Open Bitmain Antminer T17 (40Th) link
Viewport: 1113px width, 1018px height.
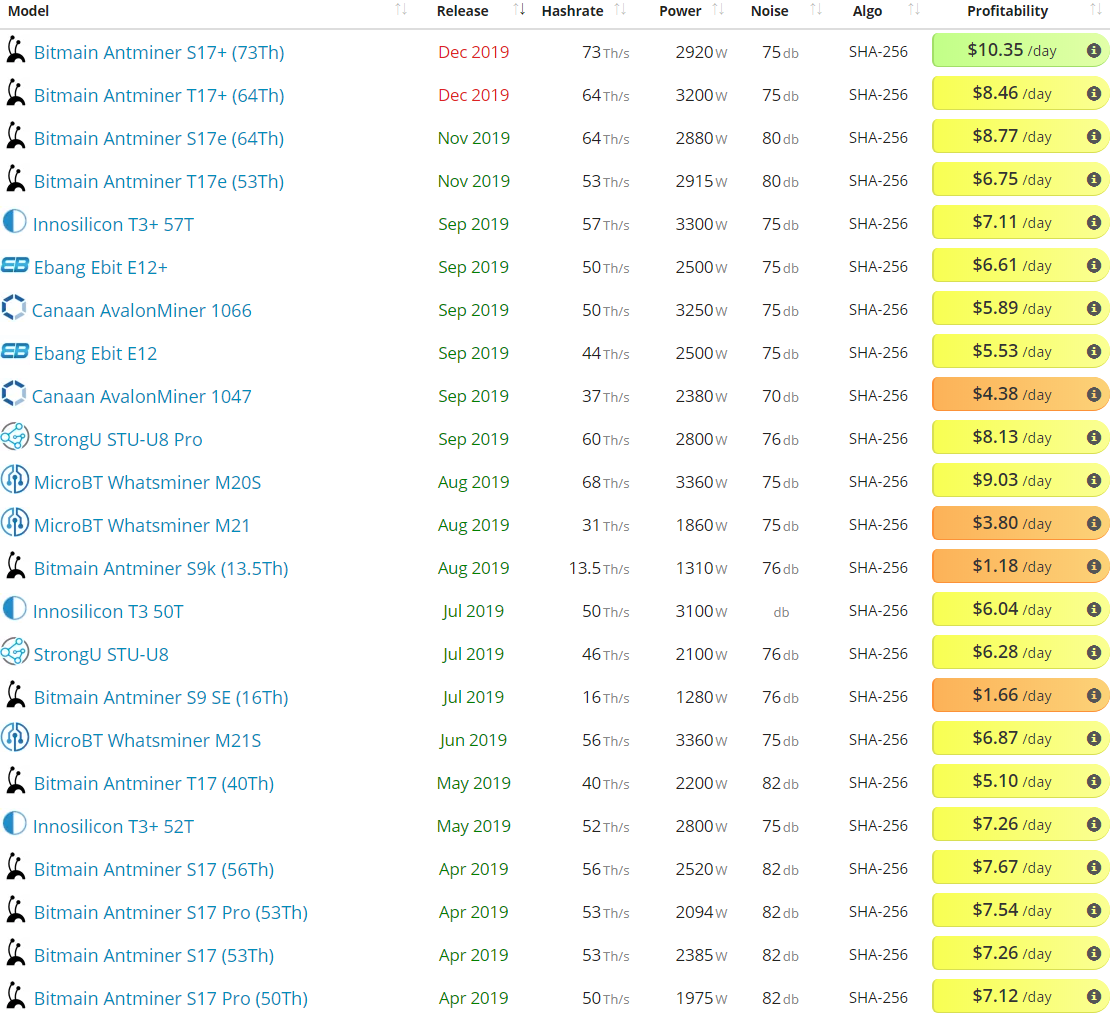pyautogui.click(x=153, y=783)
